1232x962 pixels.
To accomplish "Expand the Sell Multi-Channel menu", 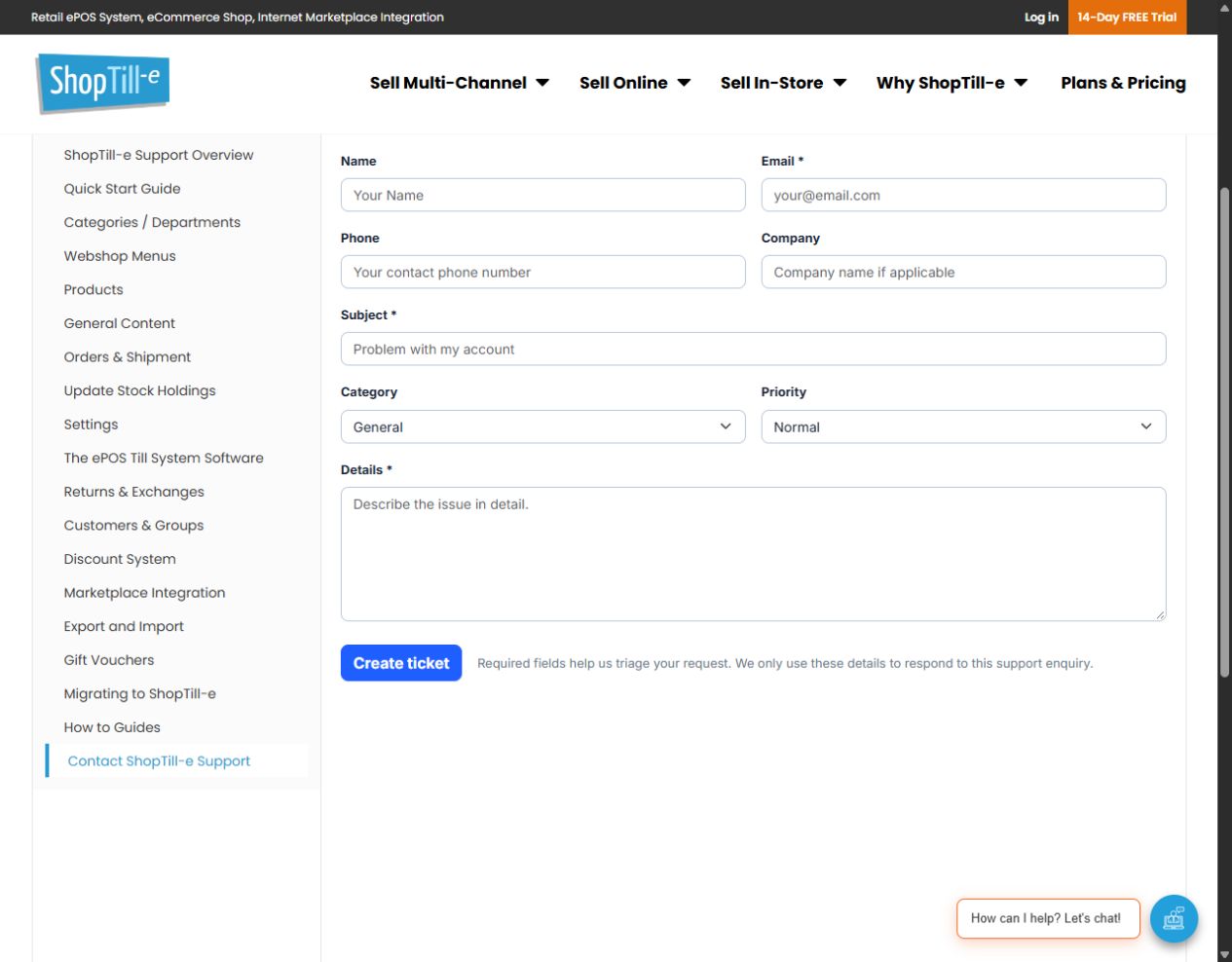I will [460, 83].
